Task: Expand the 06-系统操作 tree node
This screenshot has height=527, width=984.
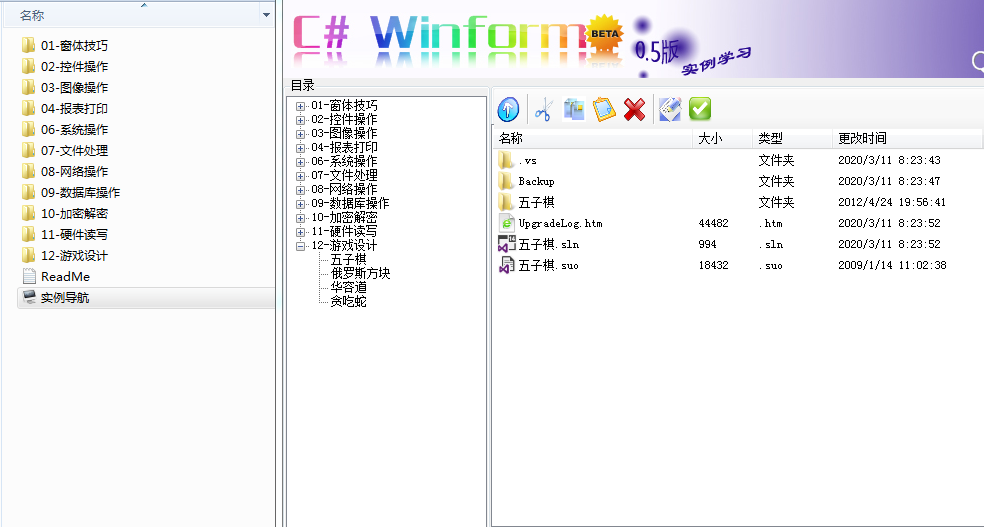Action: [x=301, y=162]
